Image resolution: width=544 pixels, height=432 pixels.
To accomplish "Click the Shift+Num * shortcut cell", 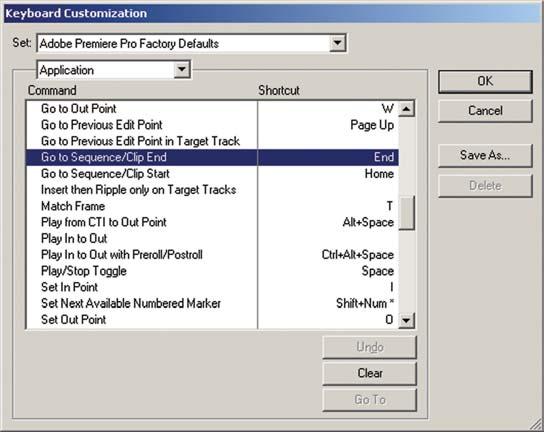I will point(328,304).
